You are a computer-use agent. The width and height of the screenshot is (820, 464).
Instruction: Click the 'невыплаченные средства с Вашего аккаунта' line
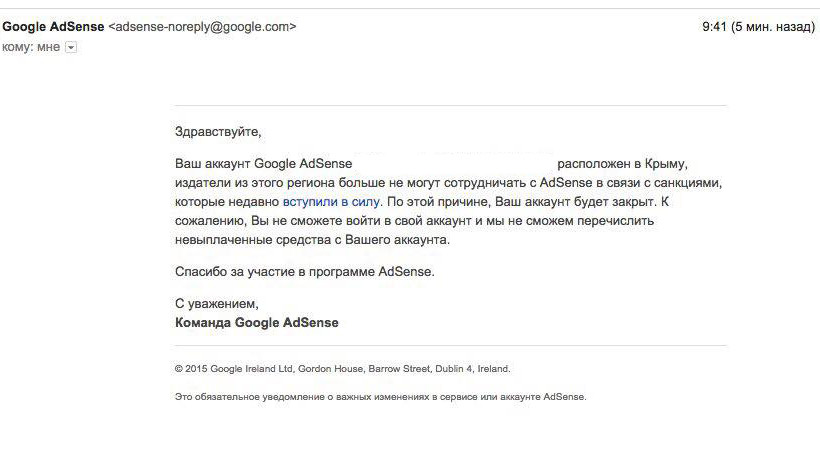(312, 240)
